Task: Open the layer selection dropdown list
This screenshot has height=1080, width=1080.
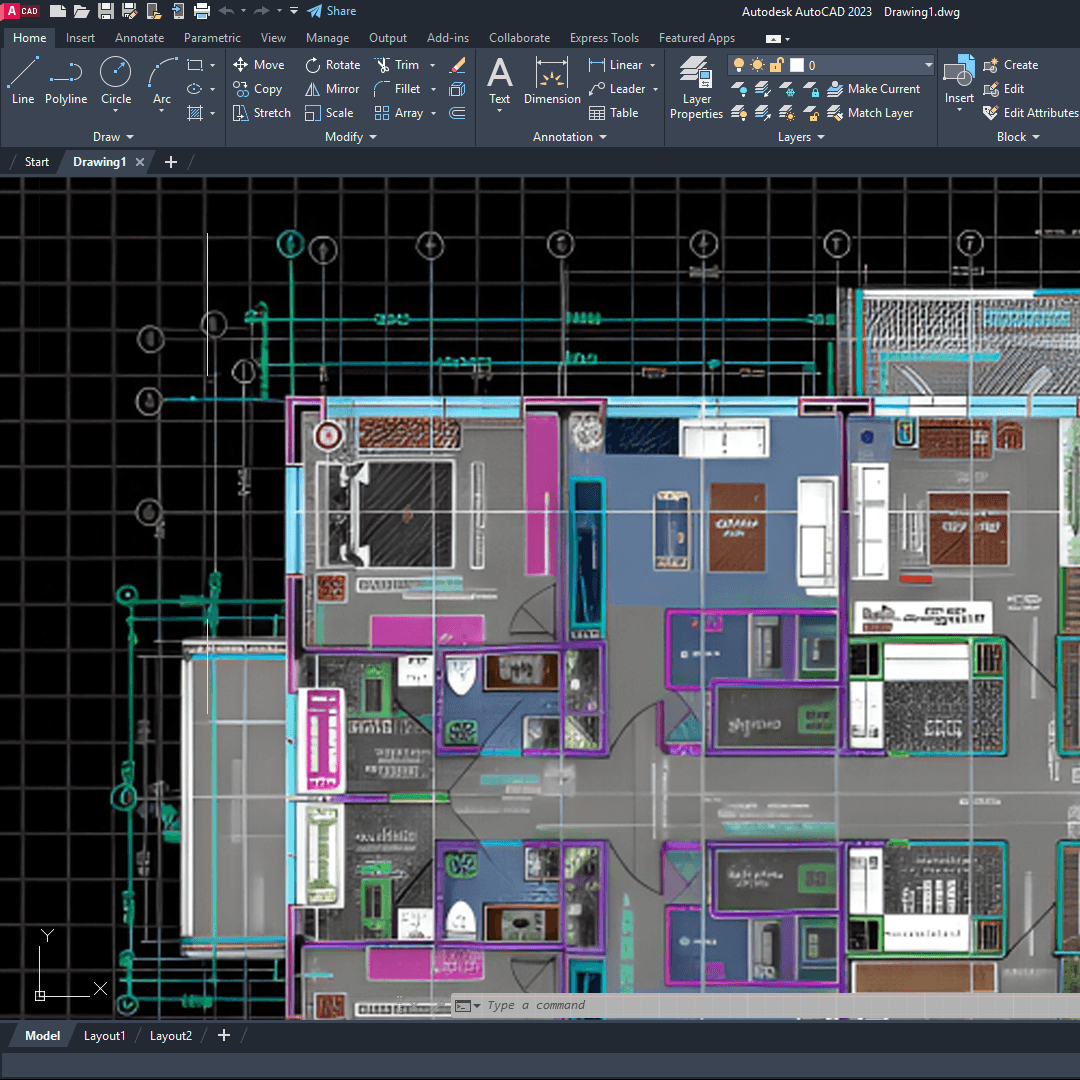Action: pos(928,65)
